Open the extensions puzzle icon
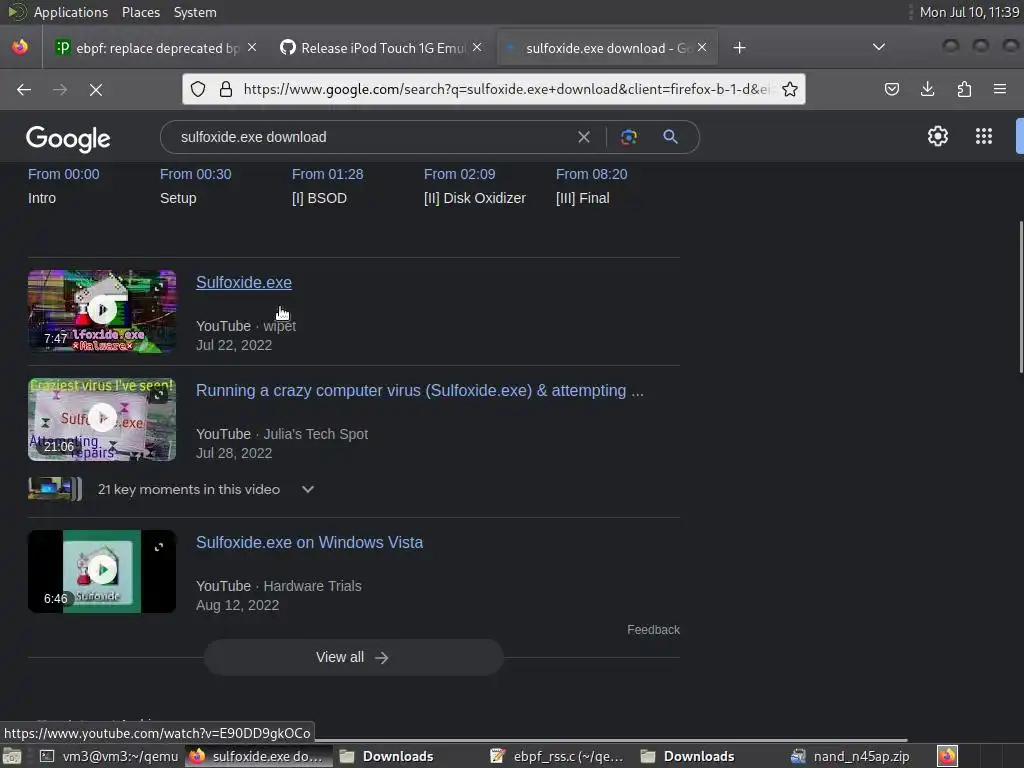Screen dimensions: 1024x768 pos(964,89)
